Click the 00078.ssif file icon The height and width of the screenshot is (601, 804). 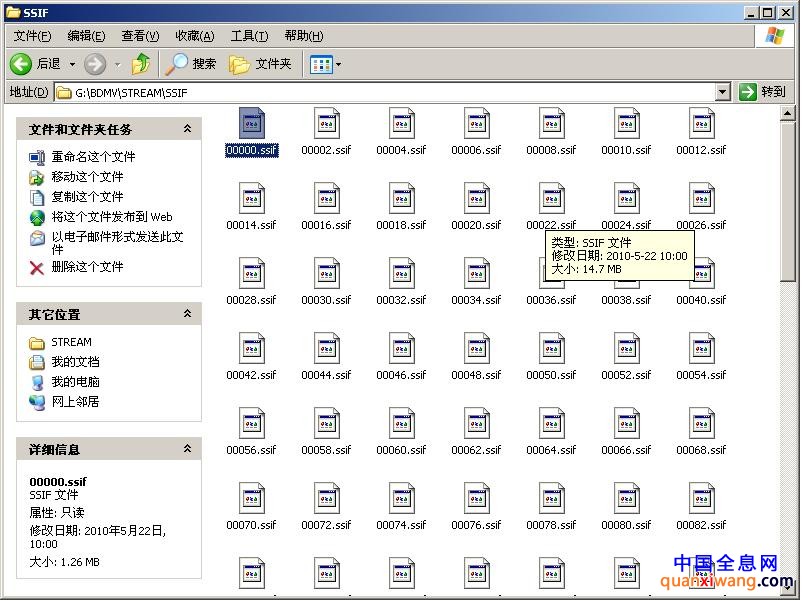pos(552,498)
